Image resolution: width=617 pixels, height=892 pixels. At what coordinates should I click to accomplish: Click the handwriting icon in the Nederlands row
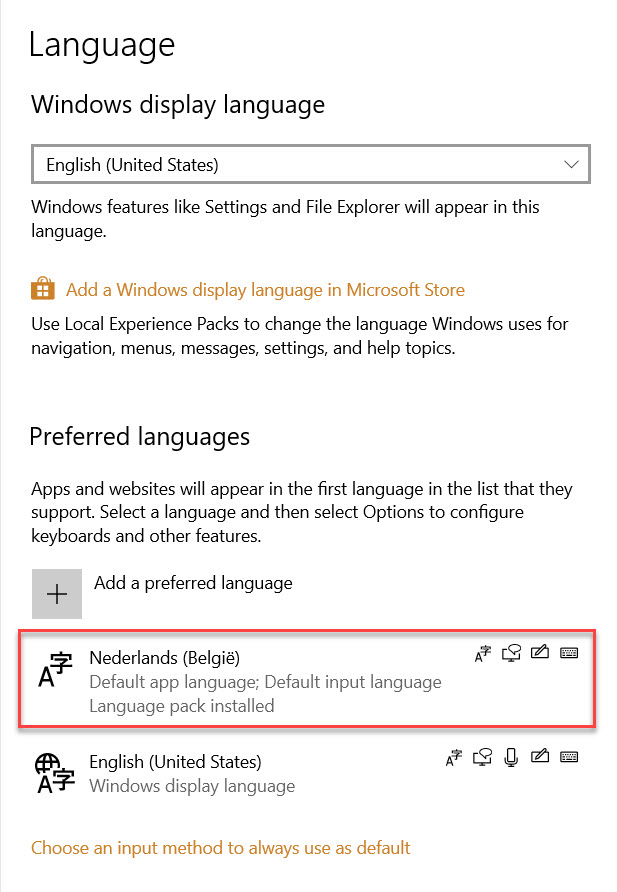540,654
